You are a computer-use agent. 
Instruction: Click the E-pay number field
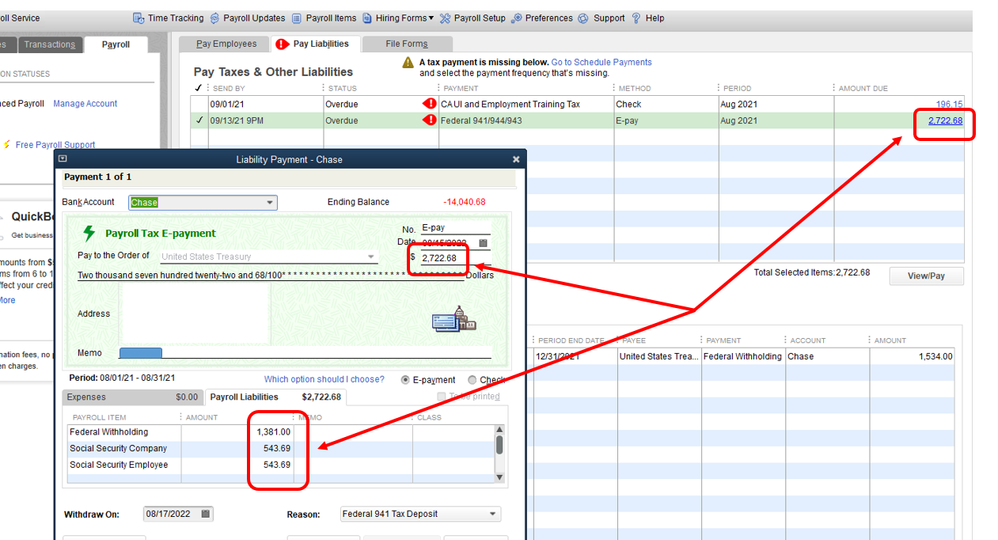tap(455, 227)
